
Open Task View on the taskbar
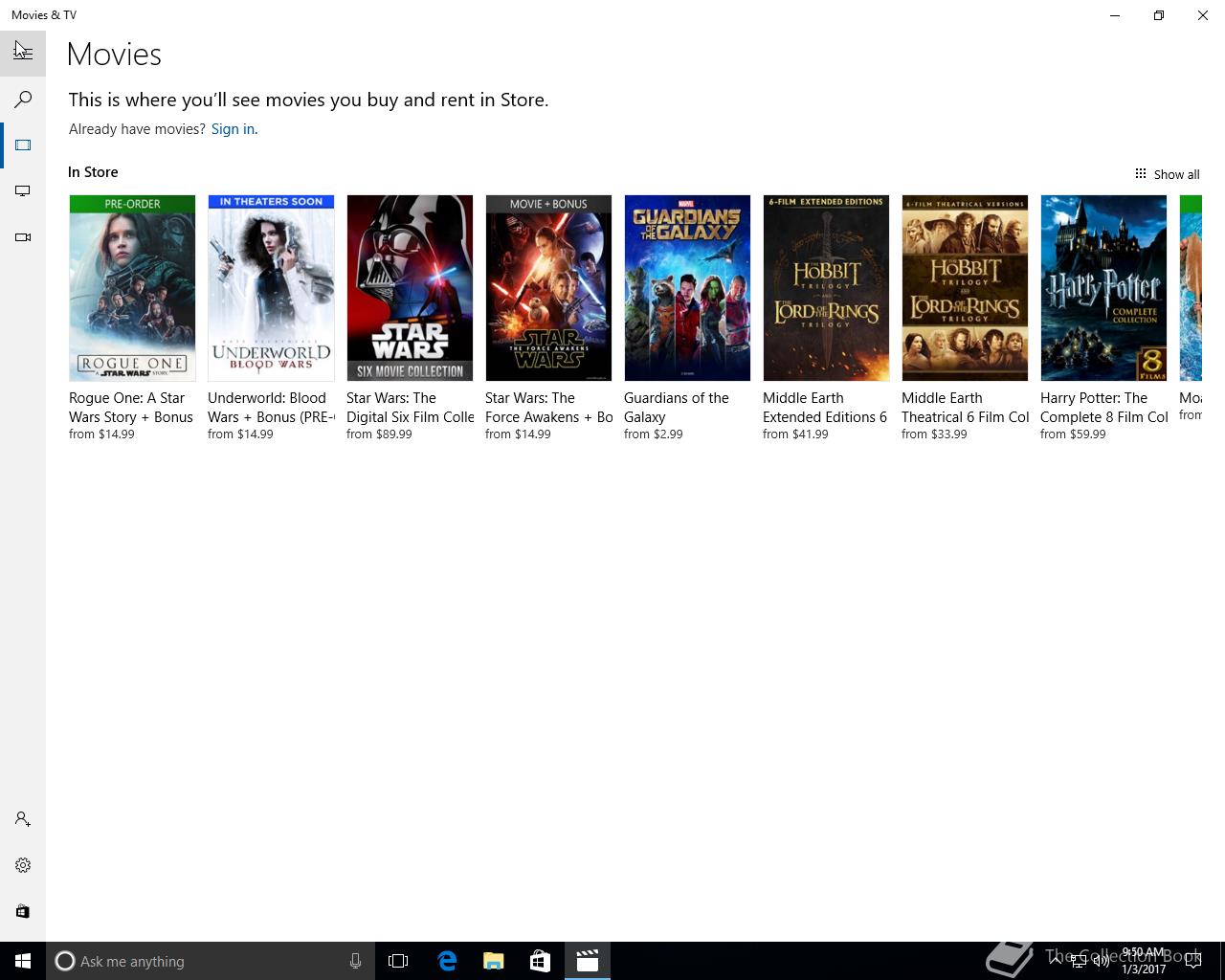[x=398, y=961]
